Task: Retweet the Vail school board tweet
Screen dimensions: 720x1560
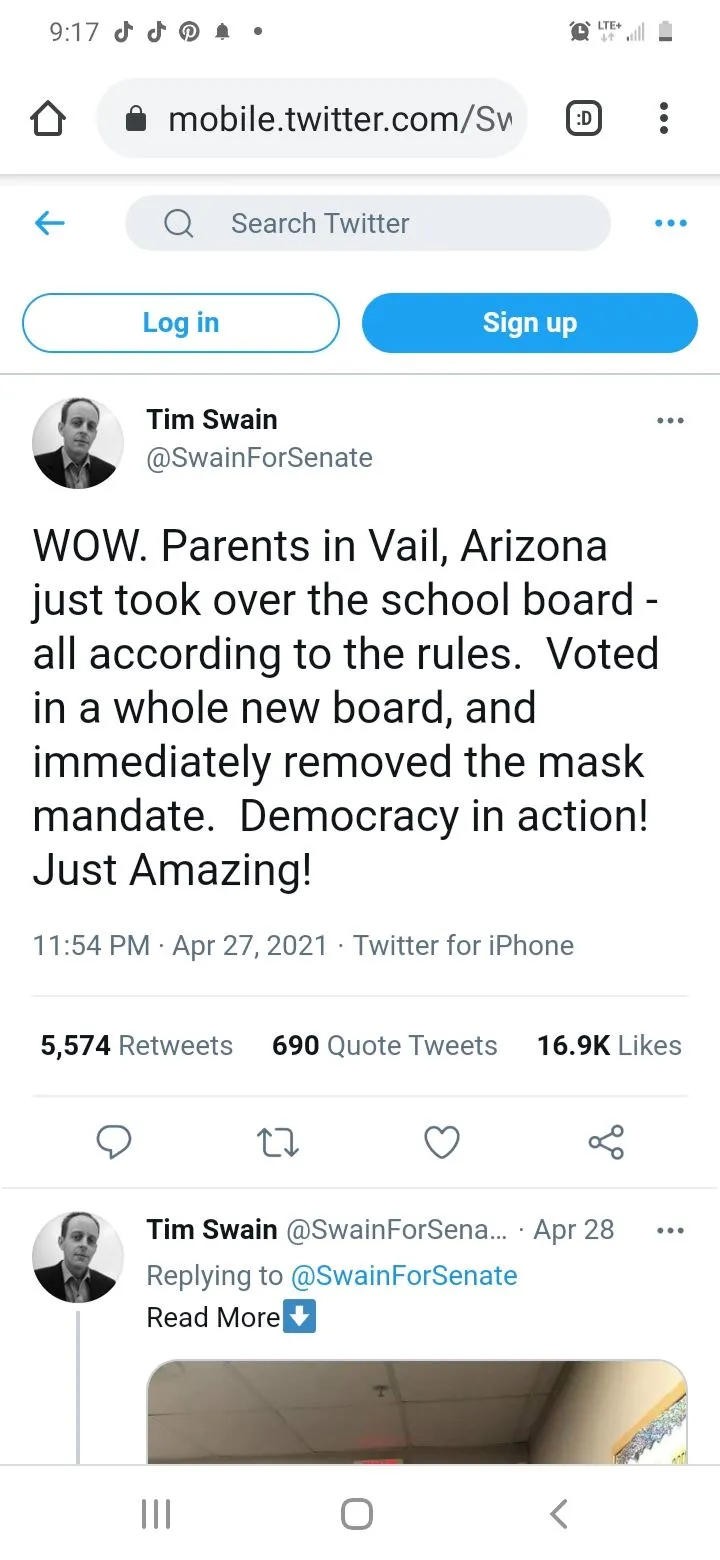Action: 278,1141
